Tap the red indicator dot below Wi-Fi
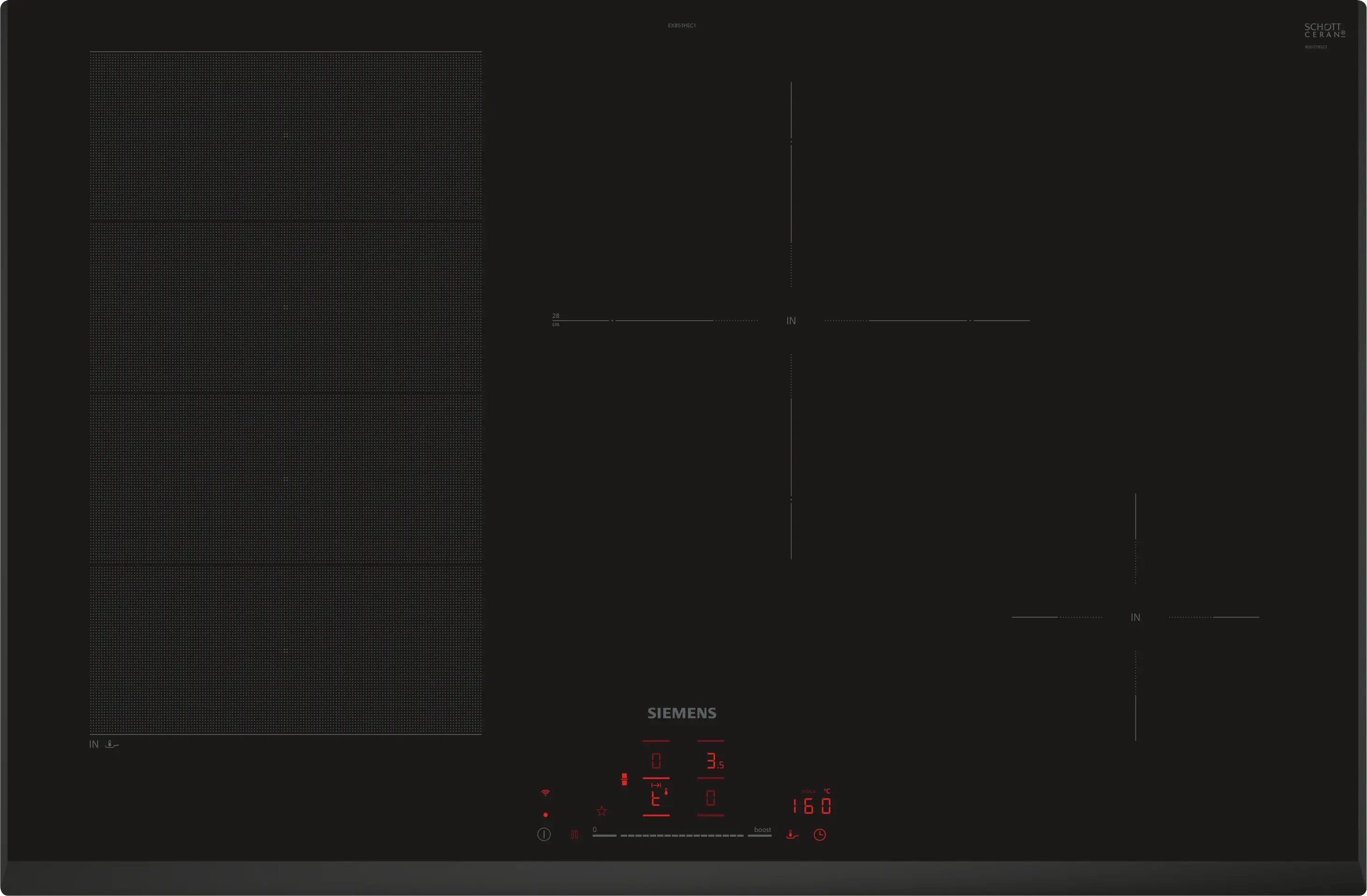Viewport: 1367px width, 896px height. pos(545,815)
